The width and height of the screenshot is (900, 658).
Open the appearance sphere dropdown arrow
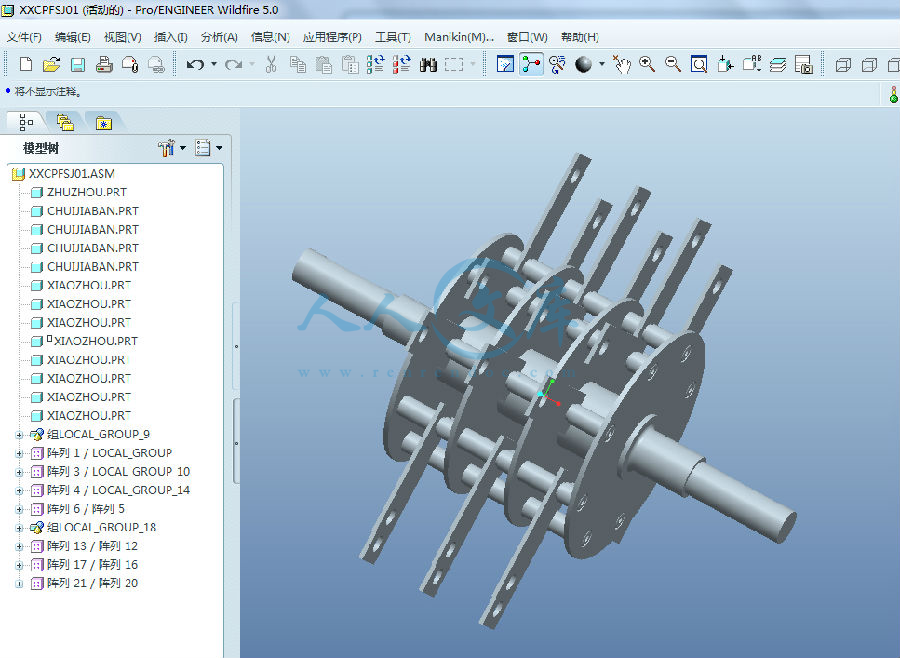click(x=602, y=64)
